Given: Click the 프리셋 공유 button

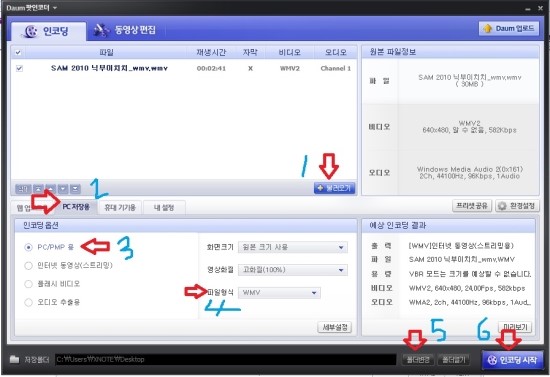Looking at the screenshot, I should coord(472,206).
